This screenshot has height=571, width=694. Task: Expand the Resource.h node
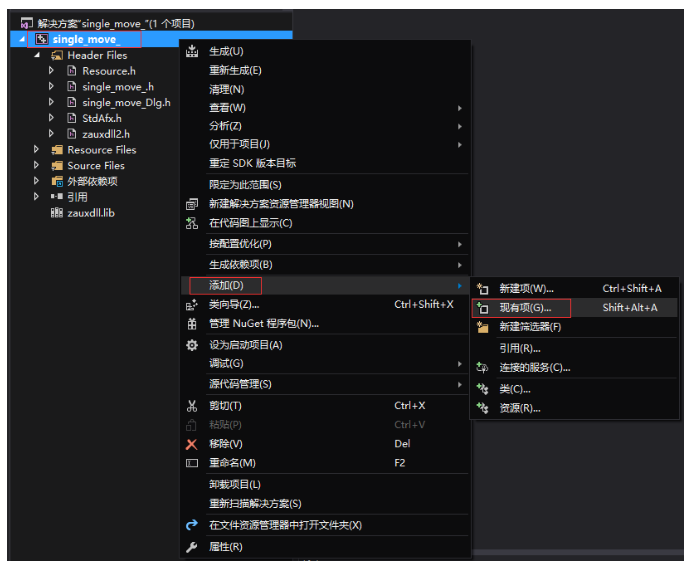[x=51, y=70]
